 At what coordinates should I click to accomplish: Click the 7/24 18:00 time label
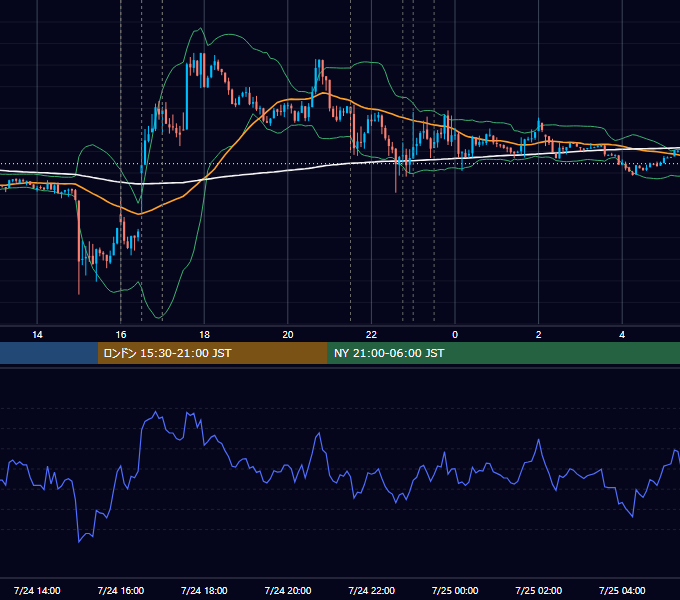click(x=204, y=590)
